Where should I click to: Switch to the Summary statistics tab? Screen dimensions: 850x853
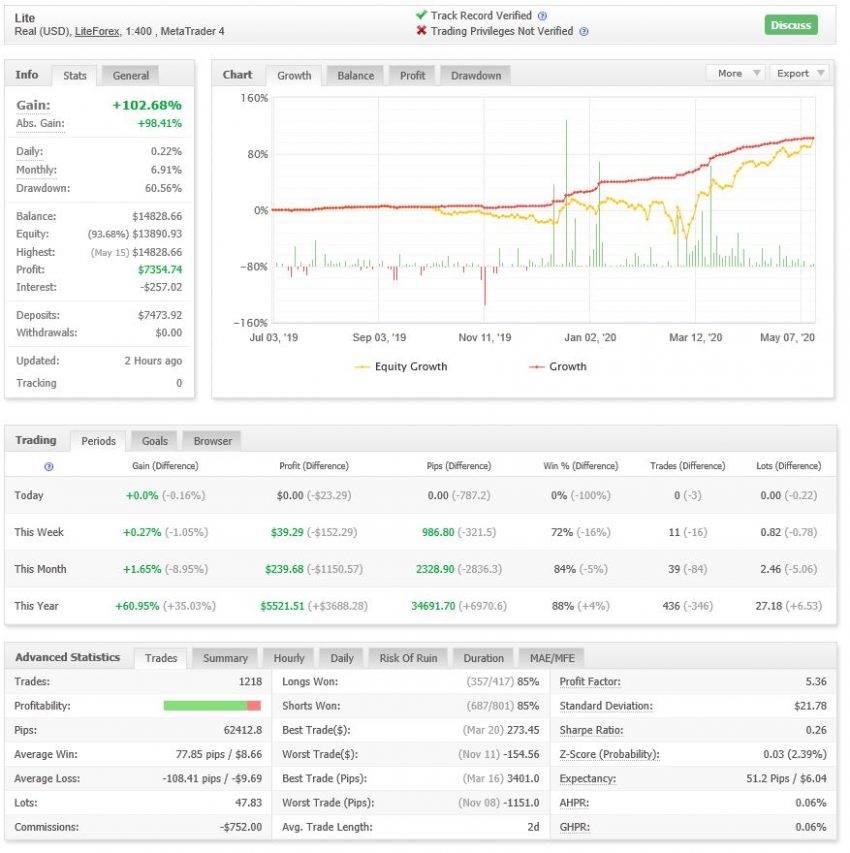[225, 658]
